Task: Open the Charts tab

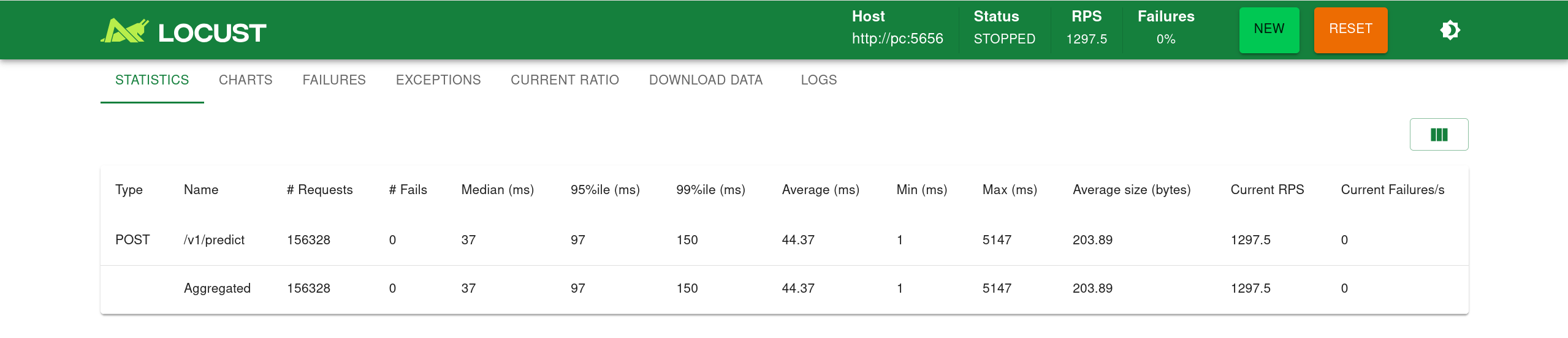Action: (x=246, y=80)
